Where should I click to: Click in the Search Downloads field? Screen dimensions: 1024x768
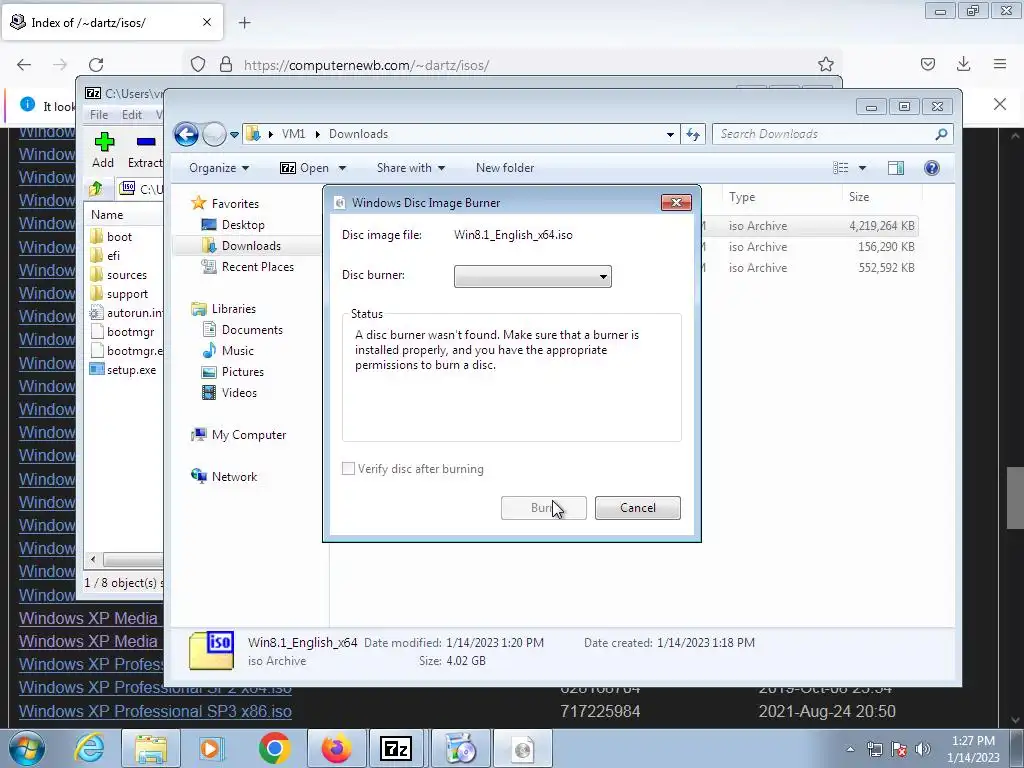[x=833, y=134]
